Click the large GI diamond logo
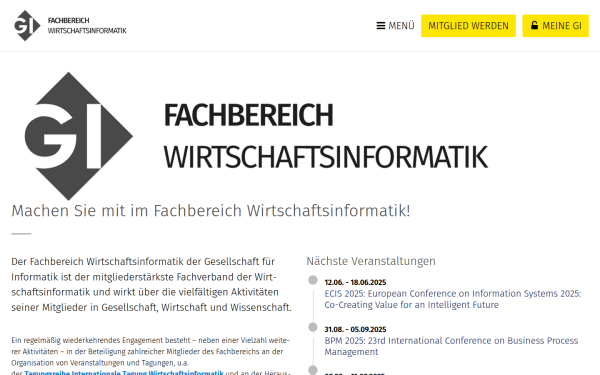 [79, 136]
